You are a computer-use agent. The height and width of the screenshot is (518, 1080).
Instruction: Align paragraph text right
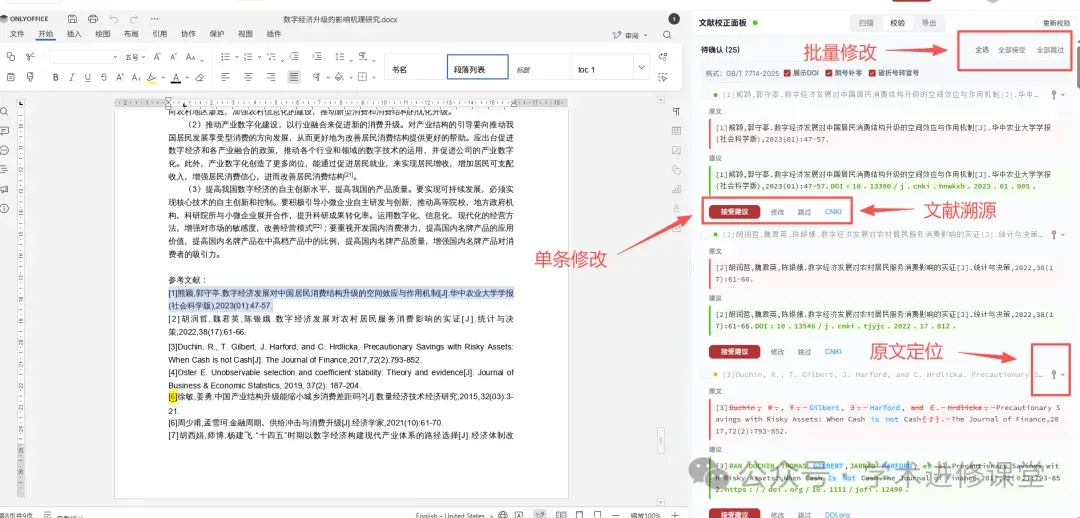(271, 77)
